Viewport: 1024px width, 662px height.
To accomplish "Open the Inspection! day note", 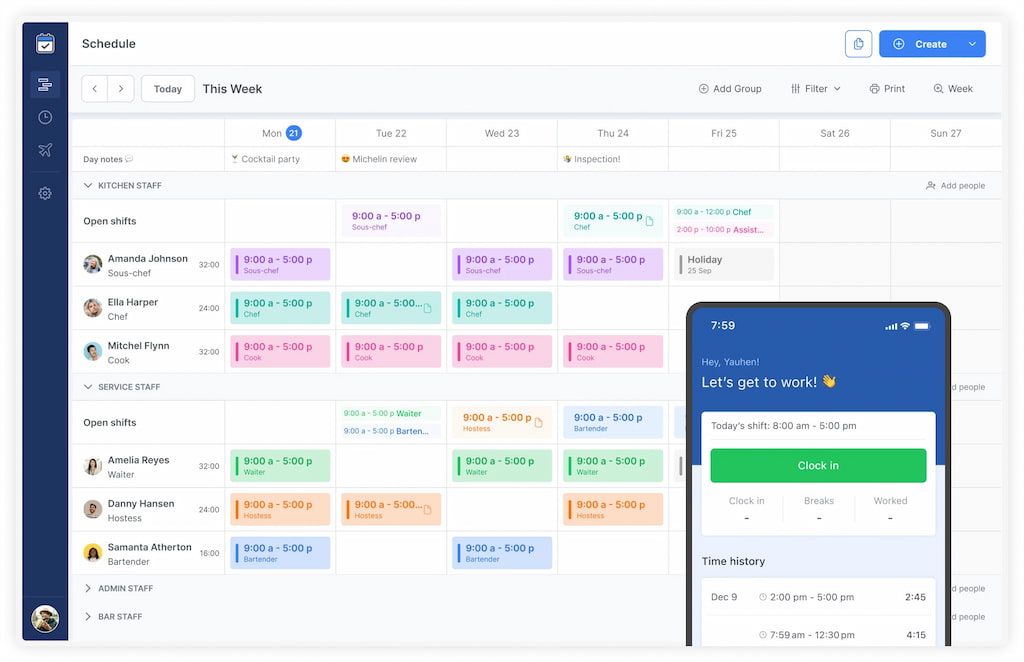I will click(592, 159).
